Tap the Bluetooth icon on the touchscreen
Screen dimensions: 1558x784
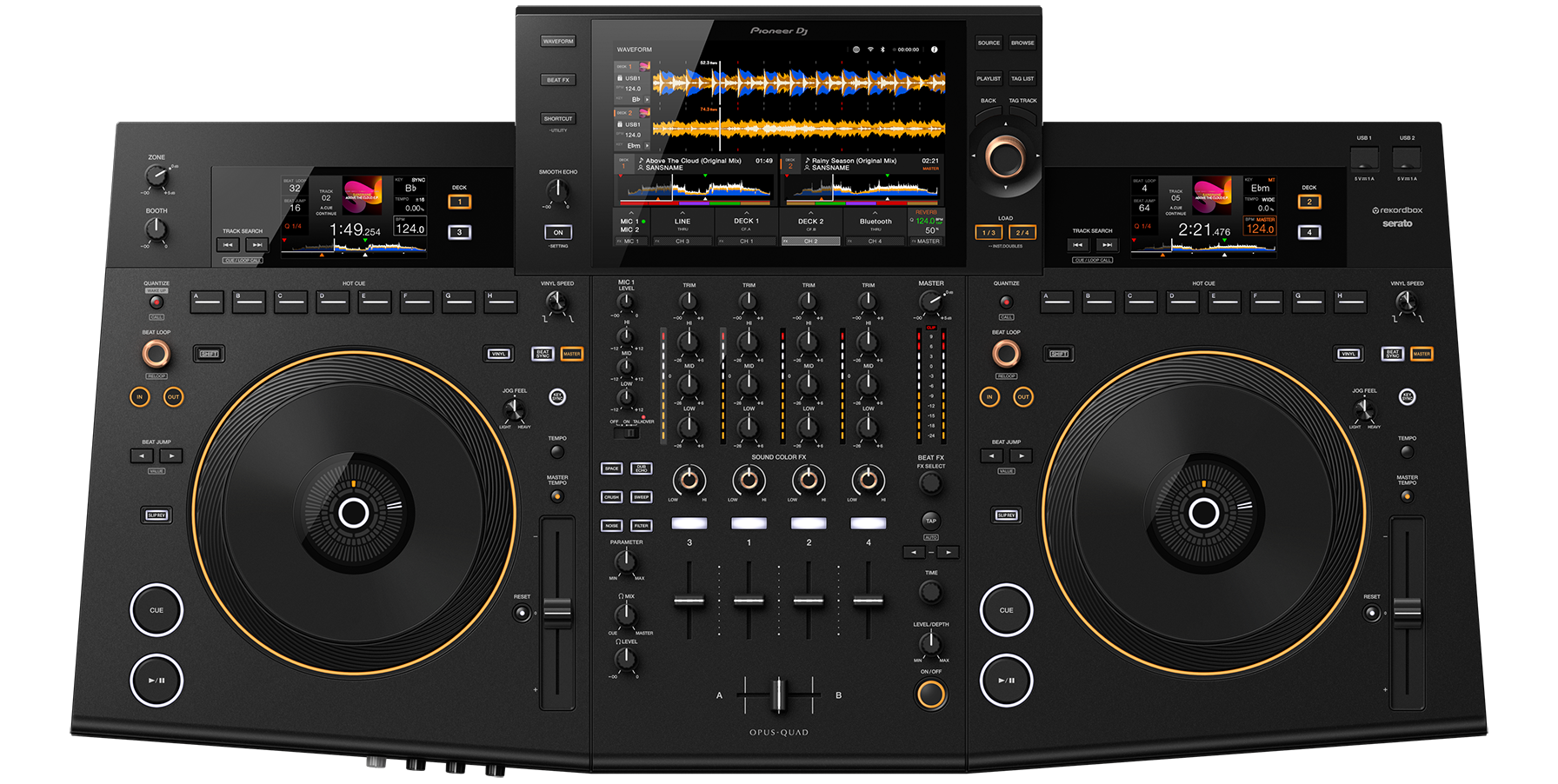[x=882, y=50]
